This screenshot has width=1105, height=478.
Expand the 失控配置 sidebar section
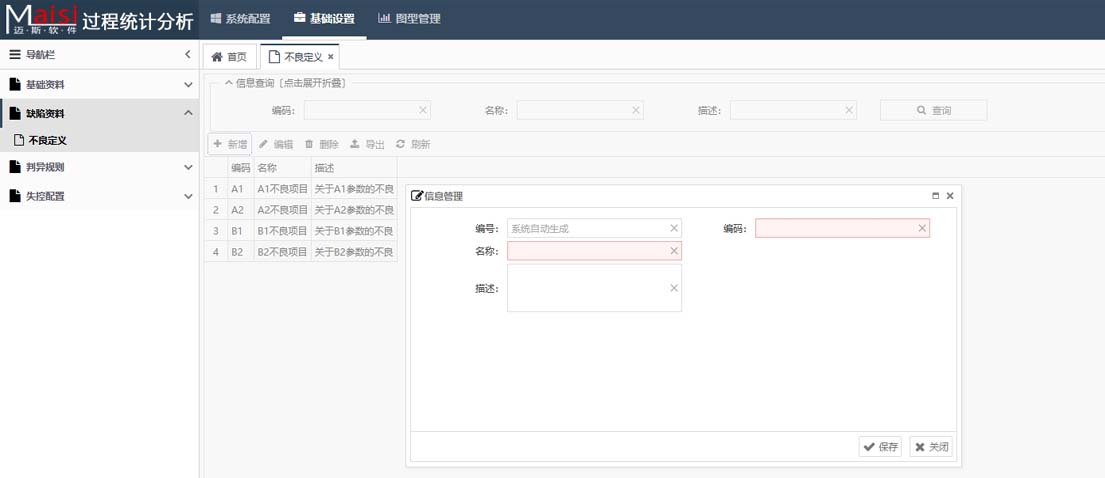pyautogui.click(x=188, y=196)
